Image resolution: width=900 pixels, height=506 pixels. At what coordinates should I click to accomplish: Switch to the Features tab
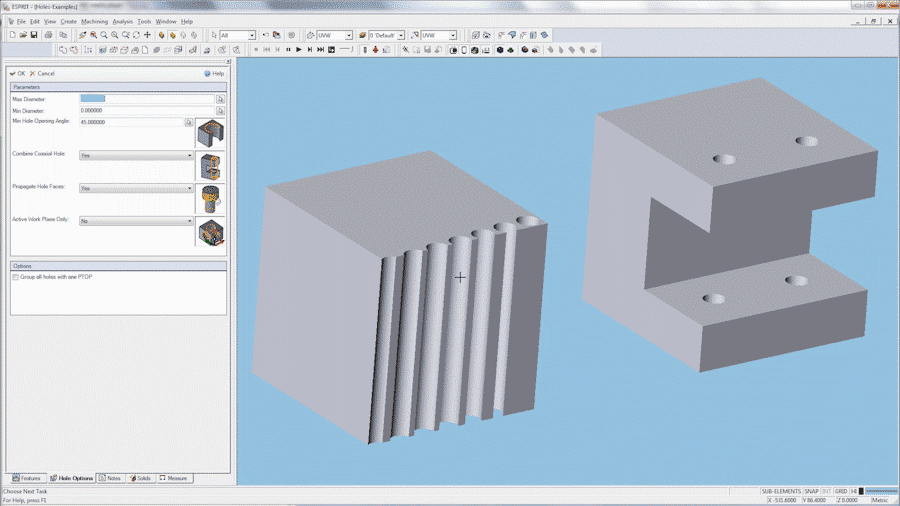click(26, 478)
